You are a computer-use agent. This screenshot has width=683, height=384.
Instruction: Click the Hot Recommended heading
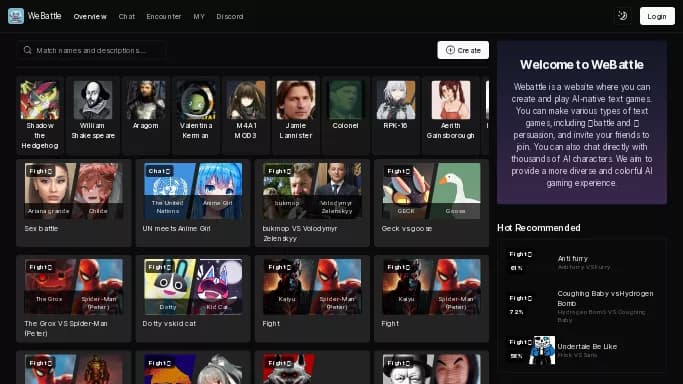(x=539, y=228)
